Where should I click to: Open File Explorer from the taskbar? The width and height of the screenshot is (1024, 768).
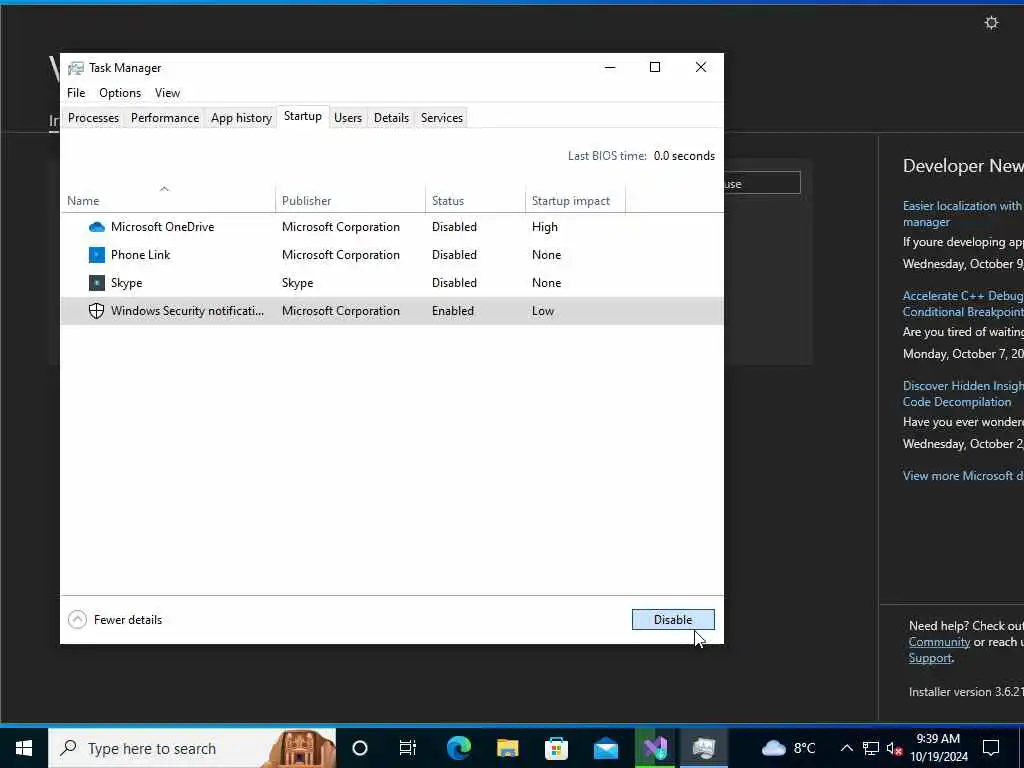pos(507,748)
